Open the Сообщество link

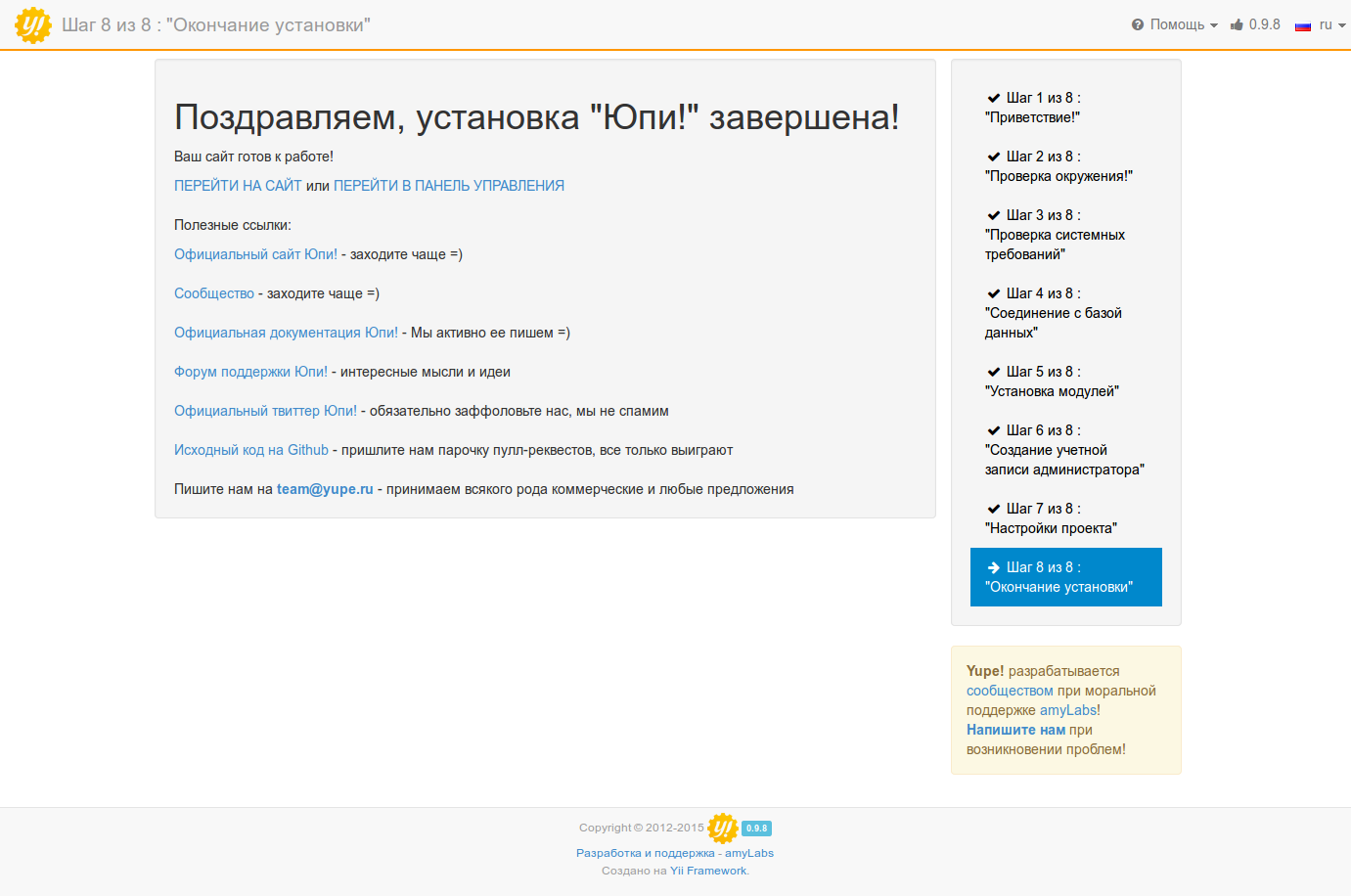(214, 293)
